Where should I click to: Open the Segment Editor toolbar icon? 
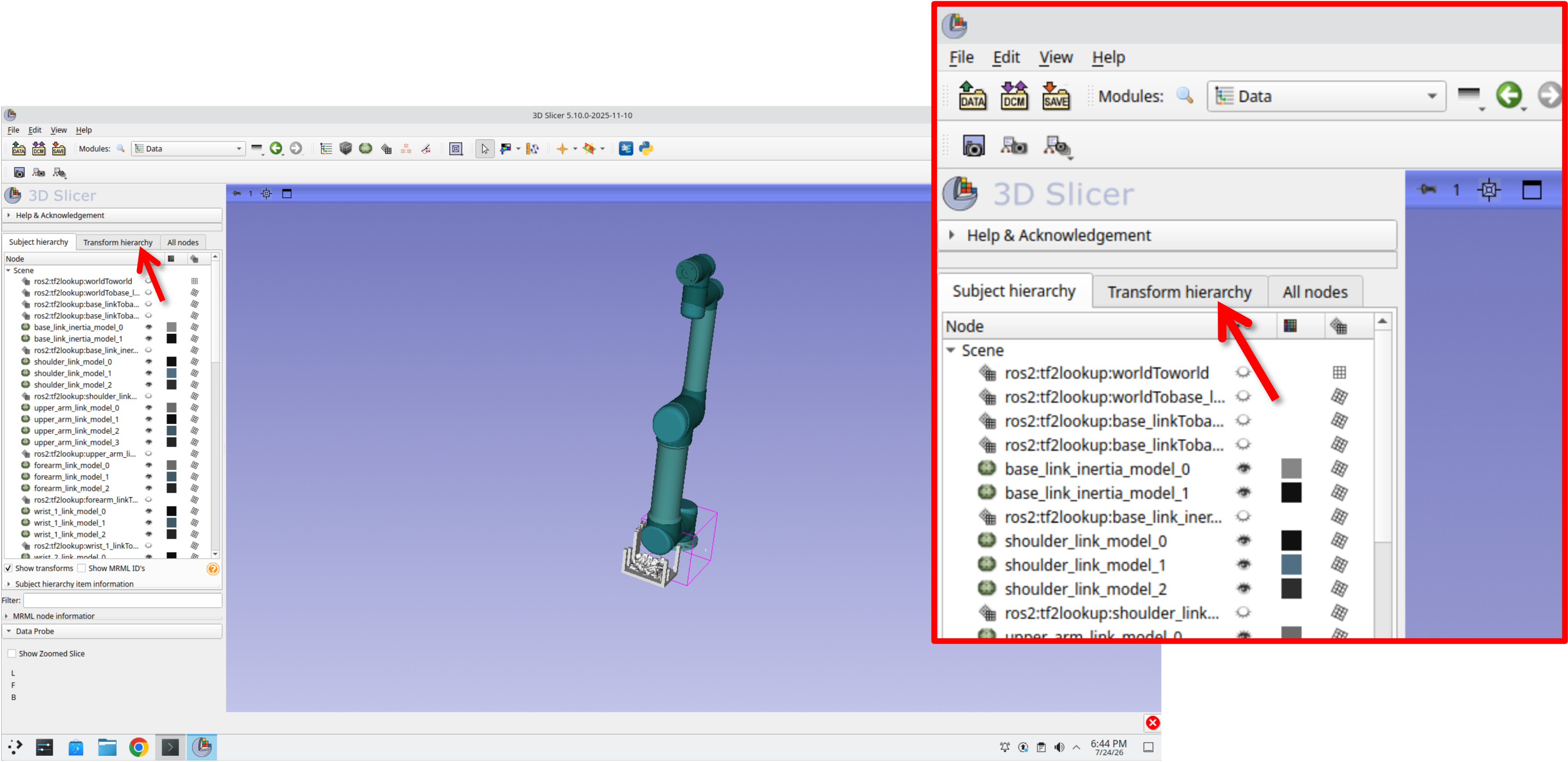click(x=426, y=149)
